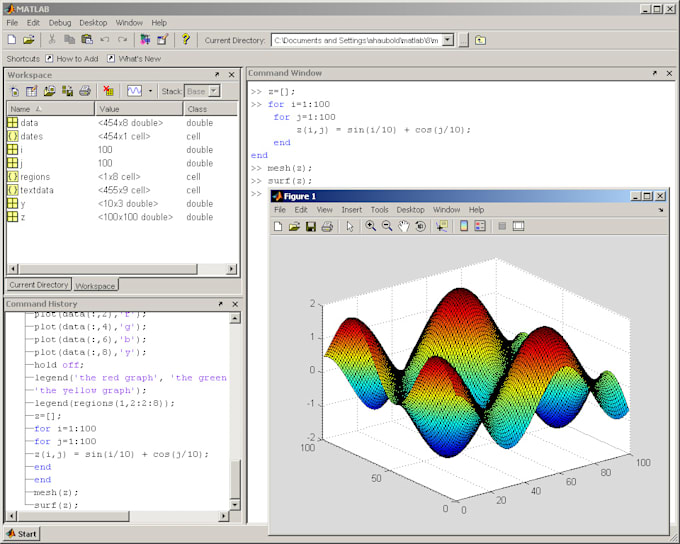The image size is (680, 544).
Task: Select Edit Plot arrow tool in Figure
Action: 350,226
